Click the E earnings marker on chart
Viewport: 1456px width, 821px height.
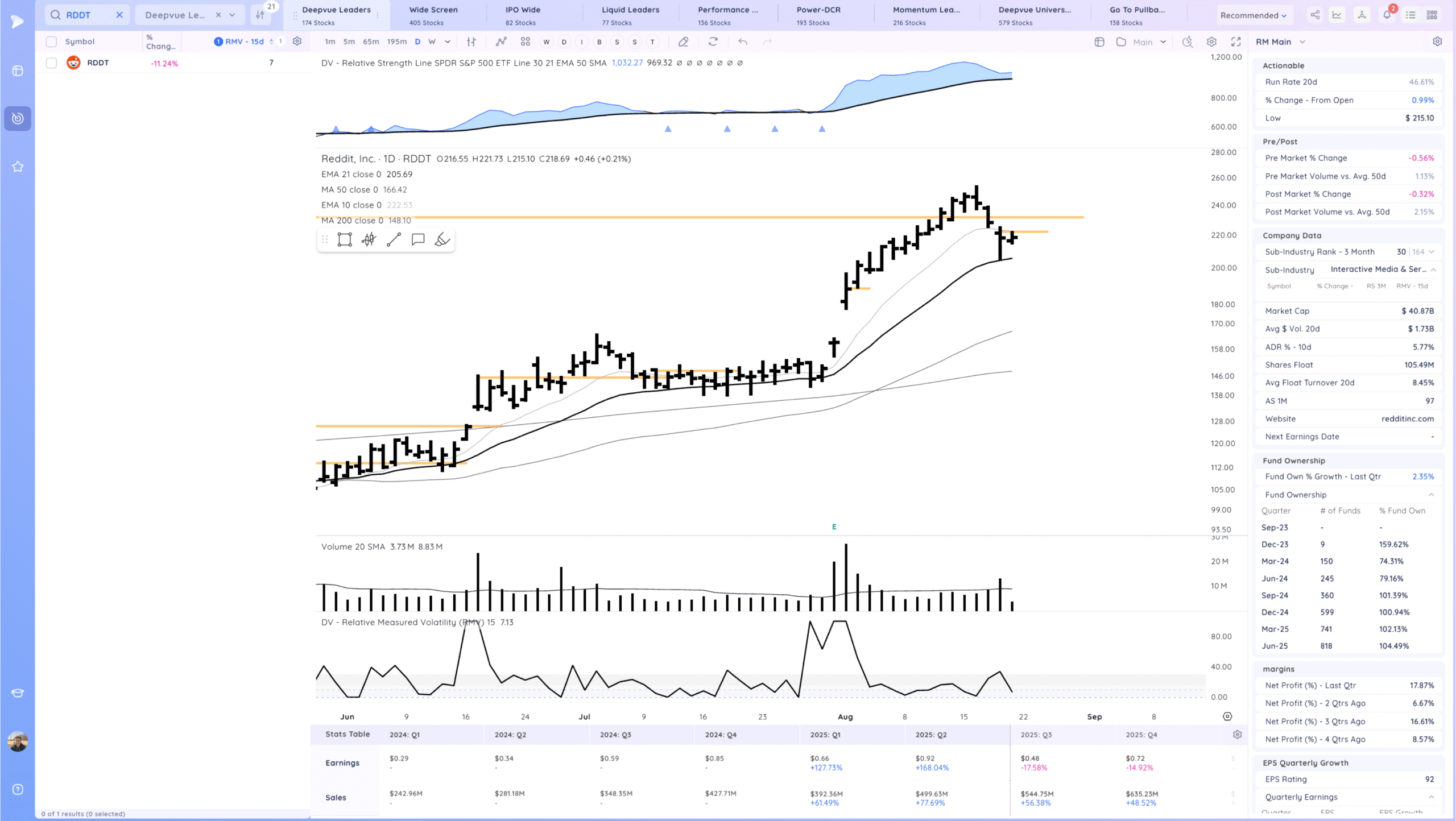(834, 526)
